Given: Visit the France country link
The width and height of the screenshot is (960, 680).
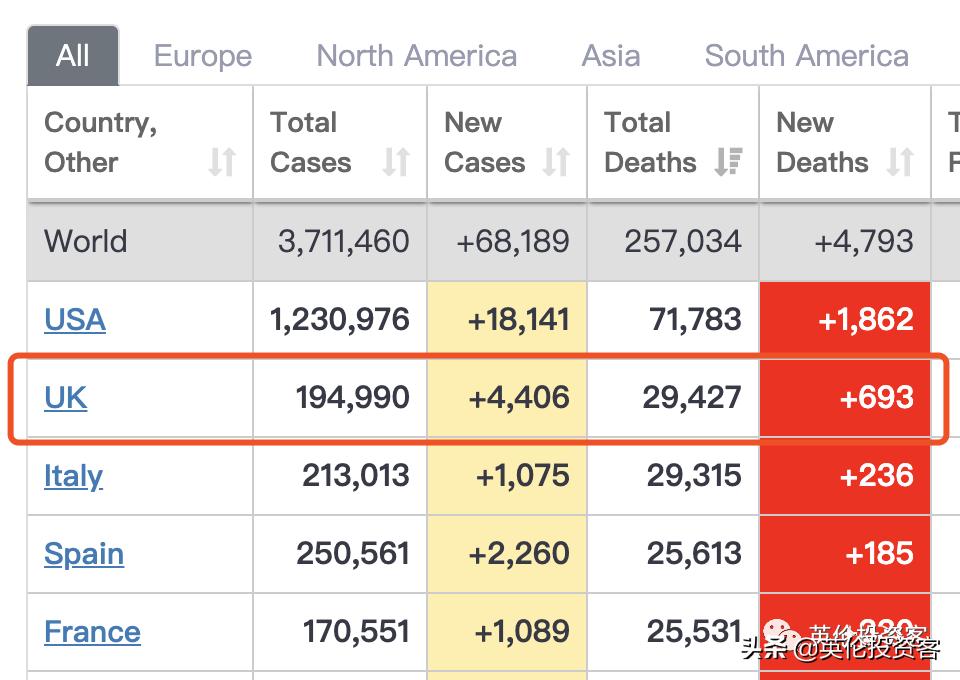Looking at the screenshot, I should pos(92,632).
